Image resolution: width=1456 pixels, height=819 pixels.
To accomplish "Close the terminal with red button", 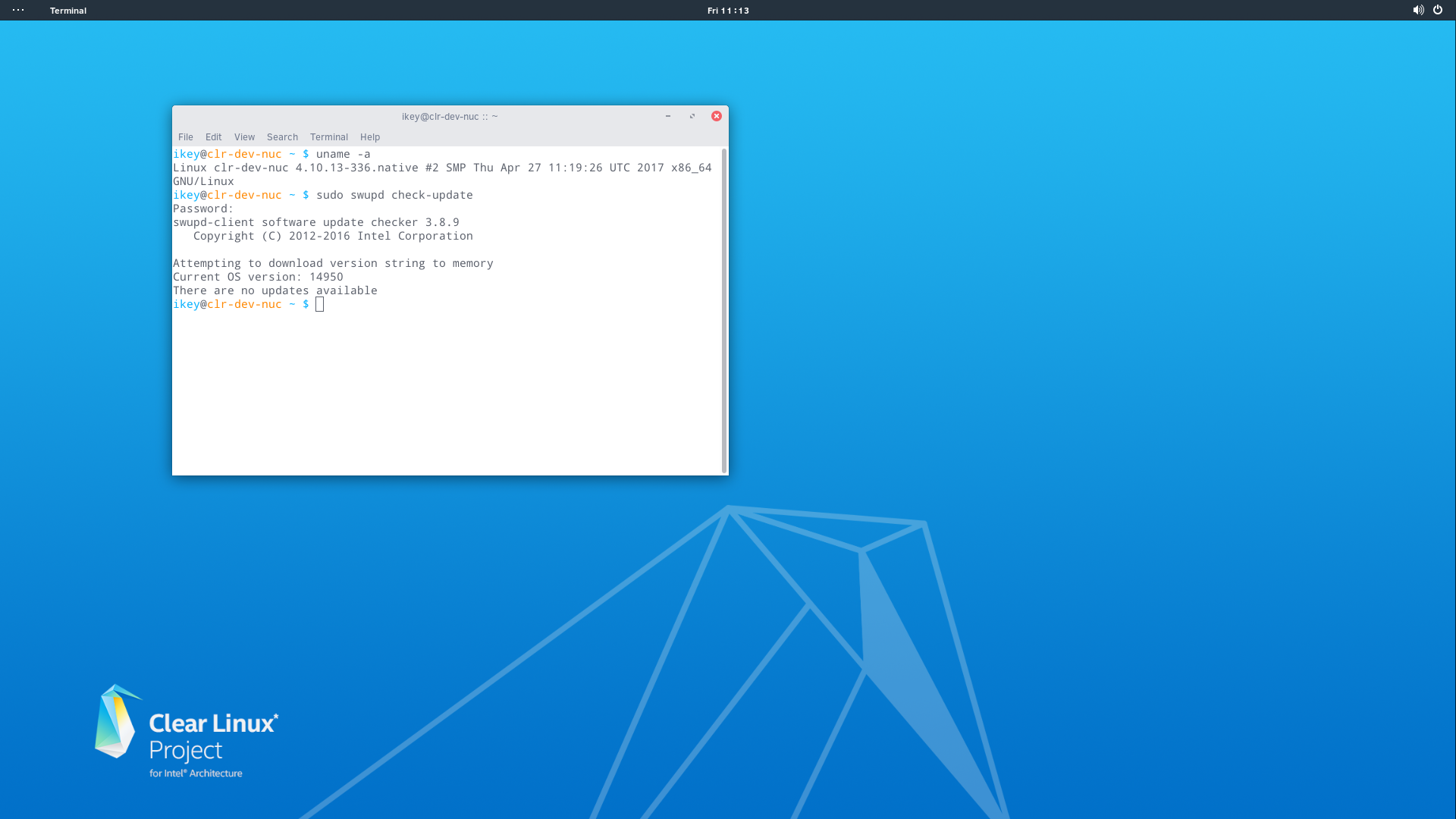I will 717,116.
